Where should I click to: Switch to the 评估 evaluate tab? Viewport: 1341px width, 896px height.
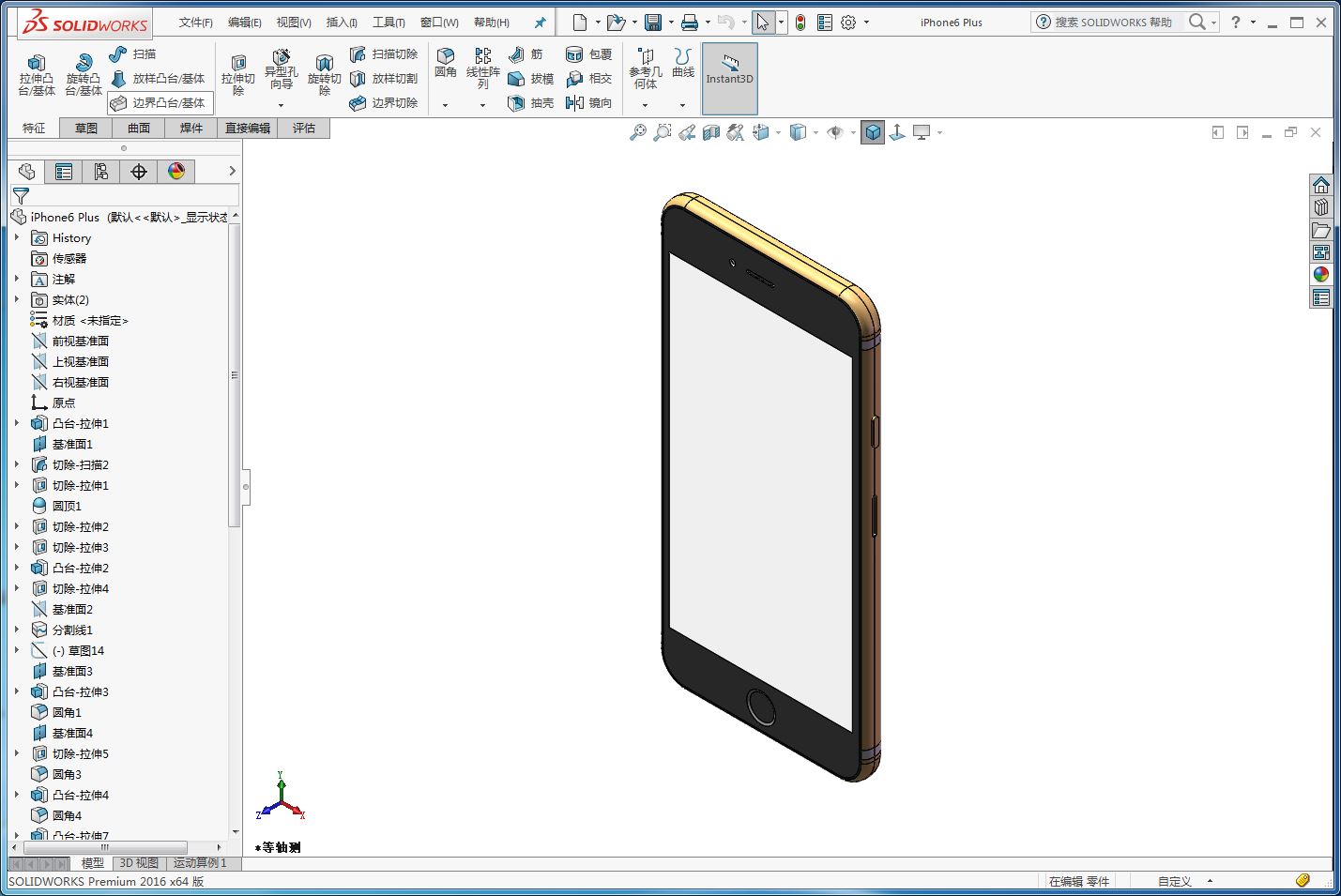click(303, 129)
